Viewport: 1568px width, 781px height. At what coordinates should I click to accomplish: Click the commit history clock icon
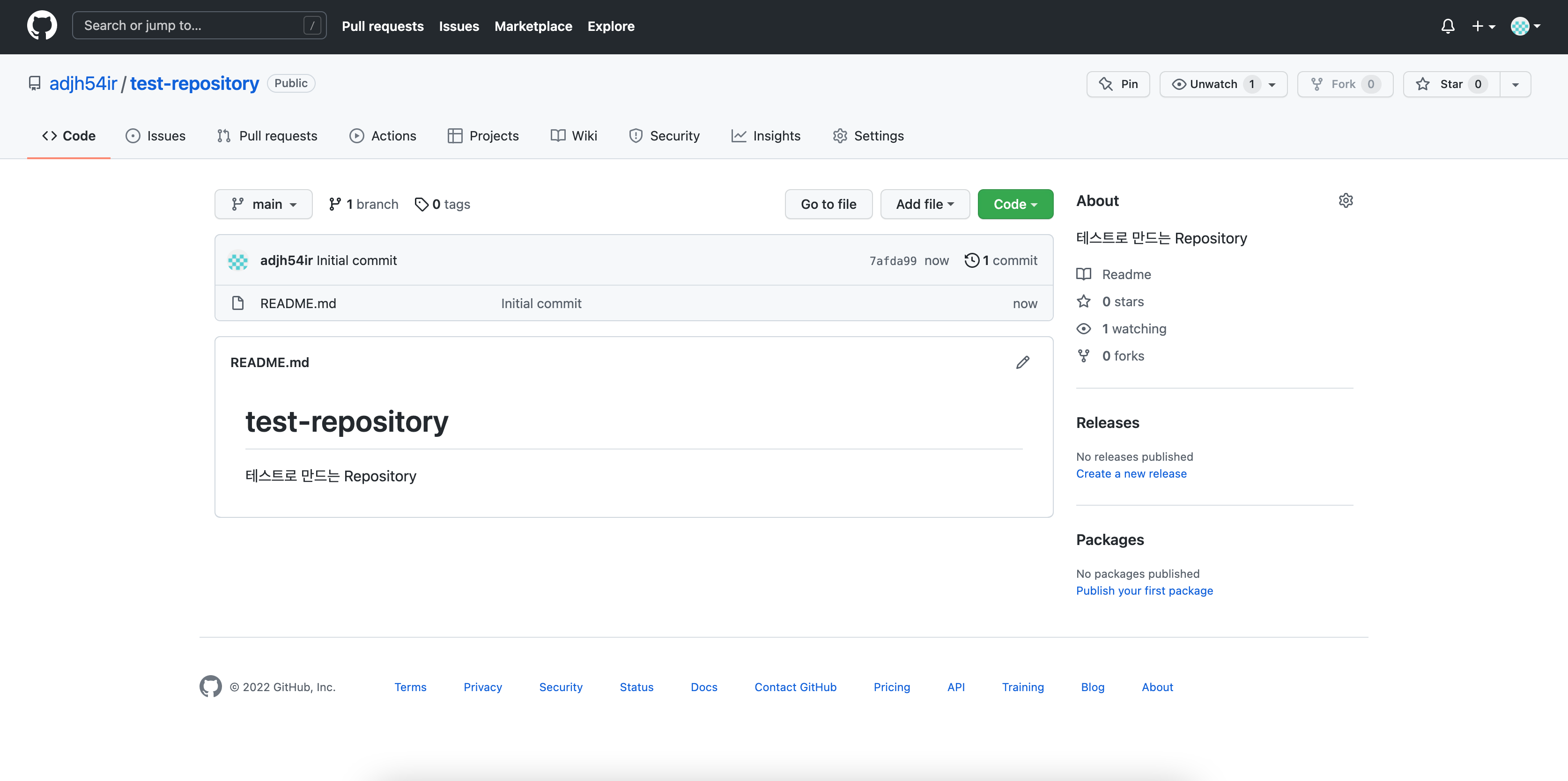tap(971, 260)
